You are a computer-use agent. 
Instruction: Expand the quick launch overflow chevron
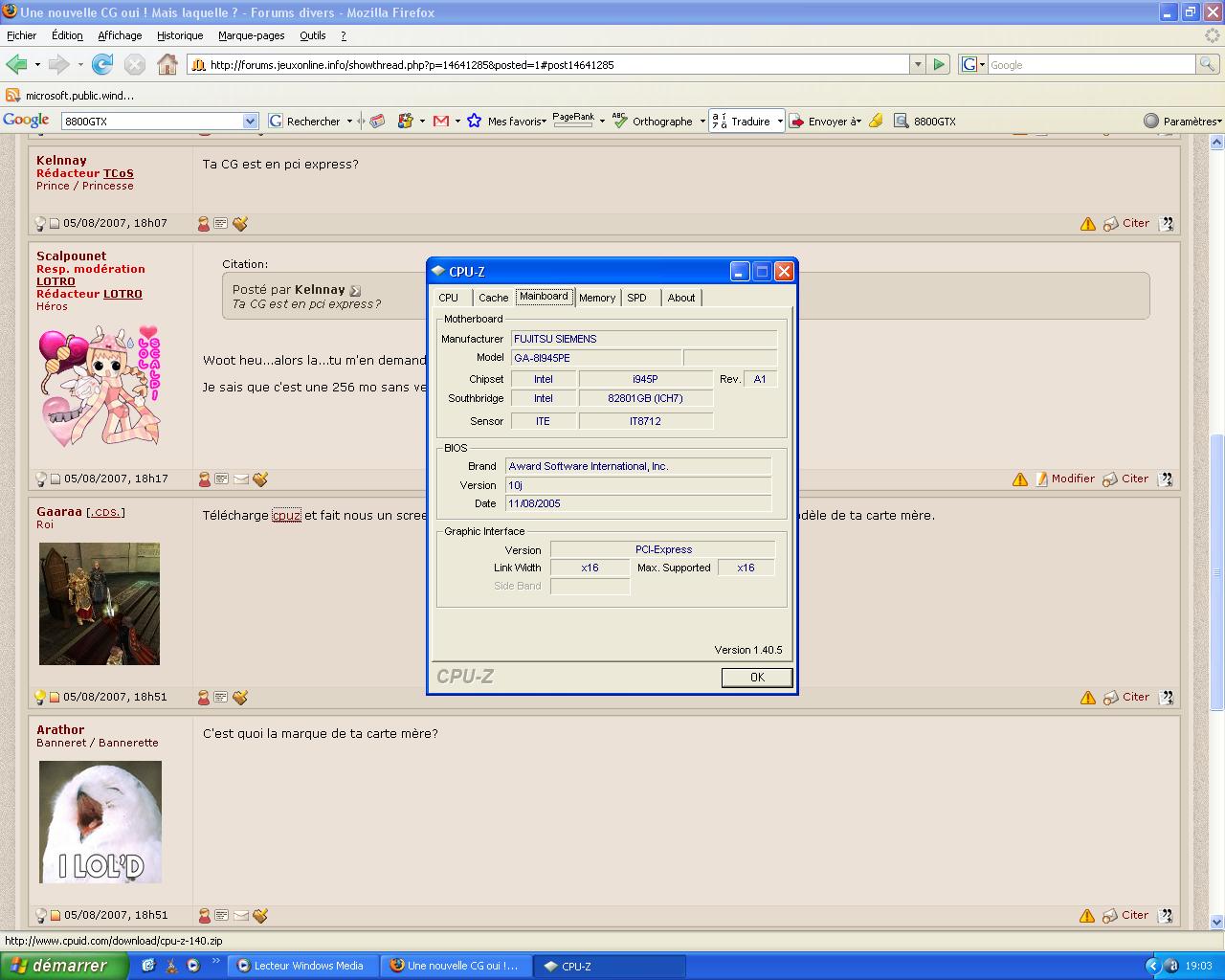pos(215,962)
